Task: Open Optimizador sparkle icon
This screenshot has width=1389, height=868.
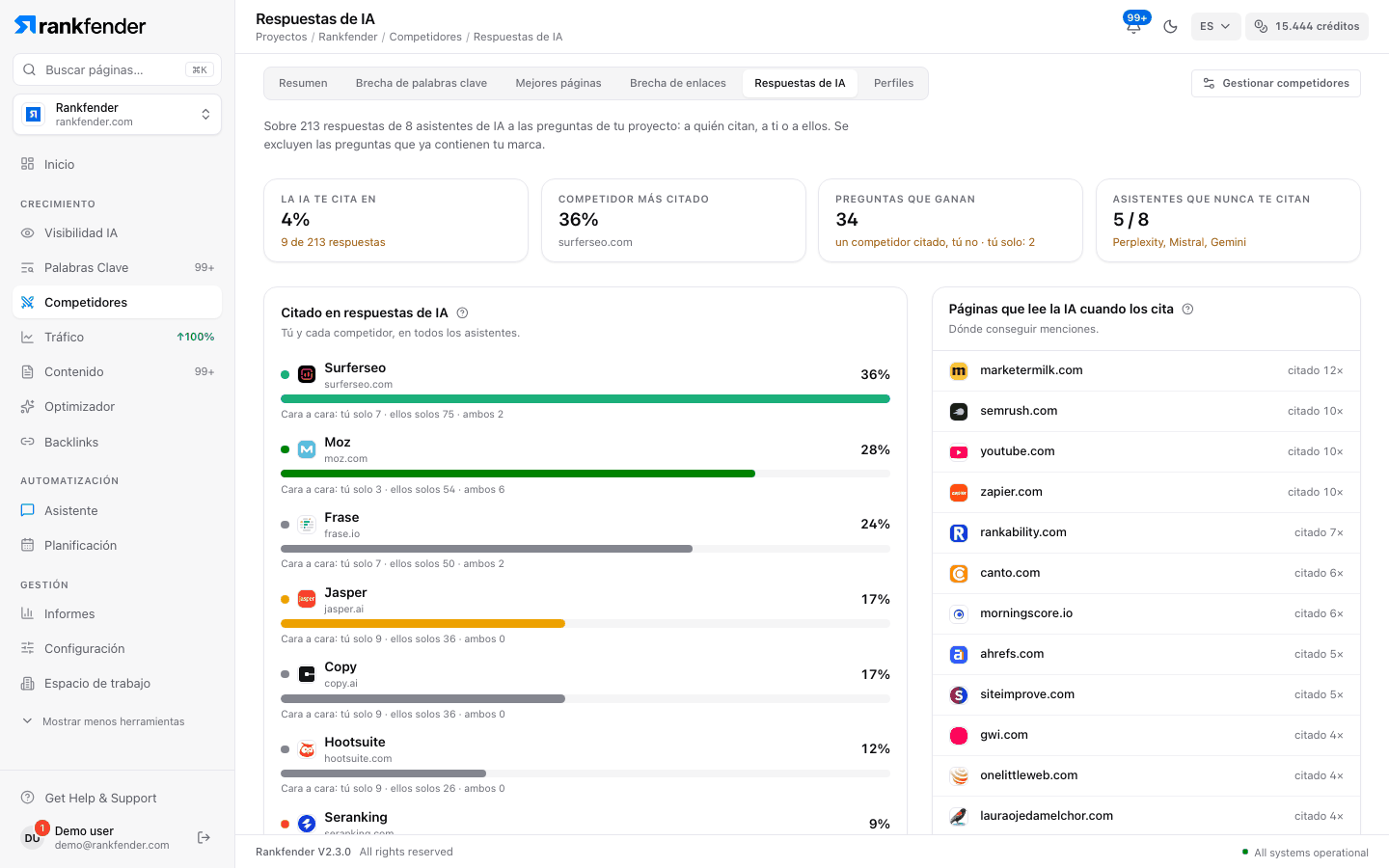Action: point(27,406)
